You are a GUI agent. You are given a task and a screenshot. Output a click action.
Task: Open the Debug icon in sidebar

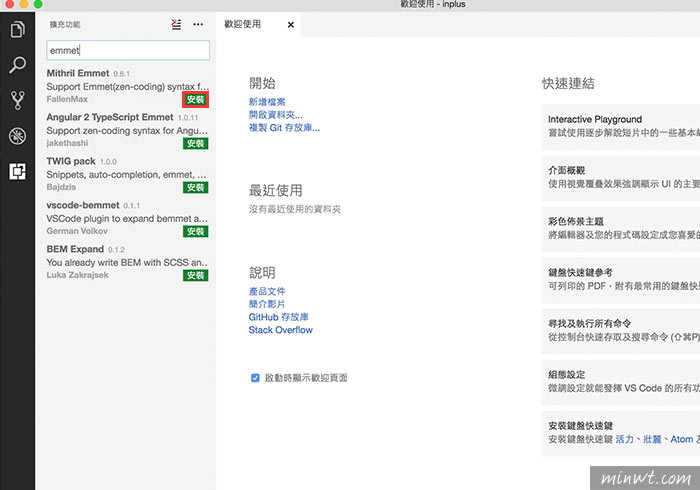pyautogui.click(x=17, y=136)
